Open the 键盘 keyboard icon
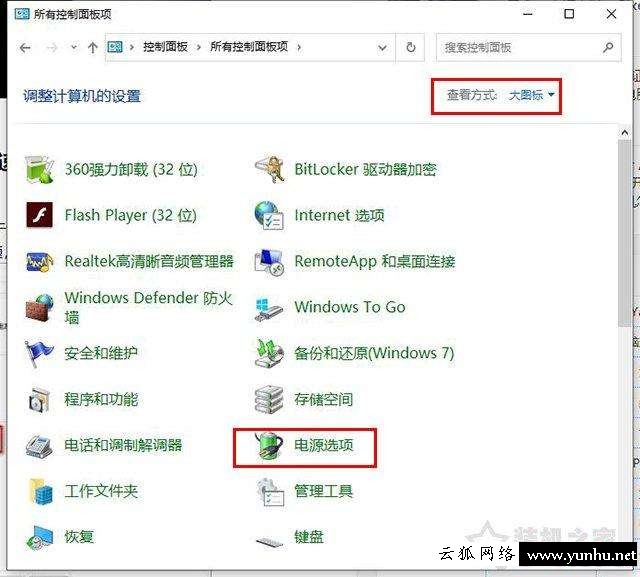Screen dimensions: 640x577 [x=269, y=542]
